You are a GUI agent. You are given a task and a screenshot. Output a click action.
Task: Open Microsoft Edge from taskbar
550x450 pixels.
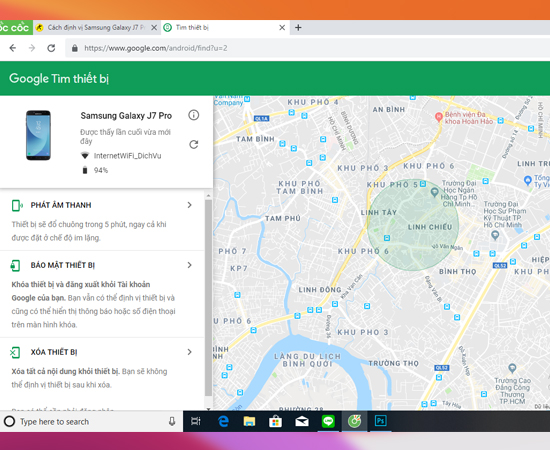(x=223, y=421)
